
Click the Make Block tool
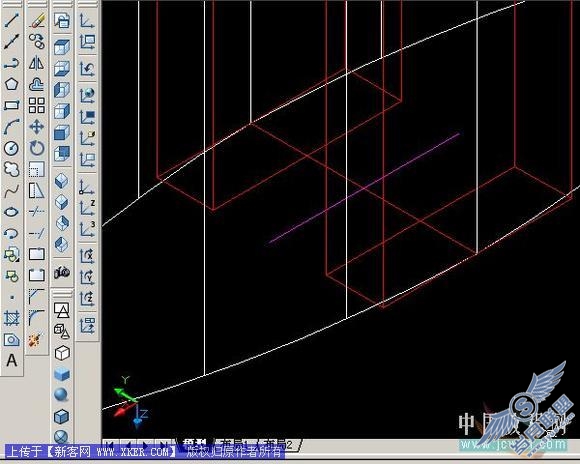tap(11, 276)
